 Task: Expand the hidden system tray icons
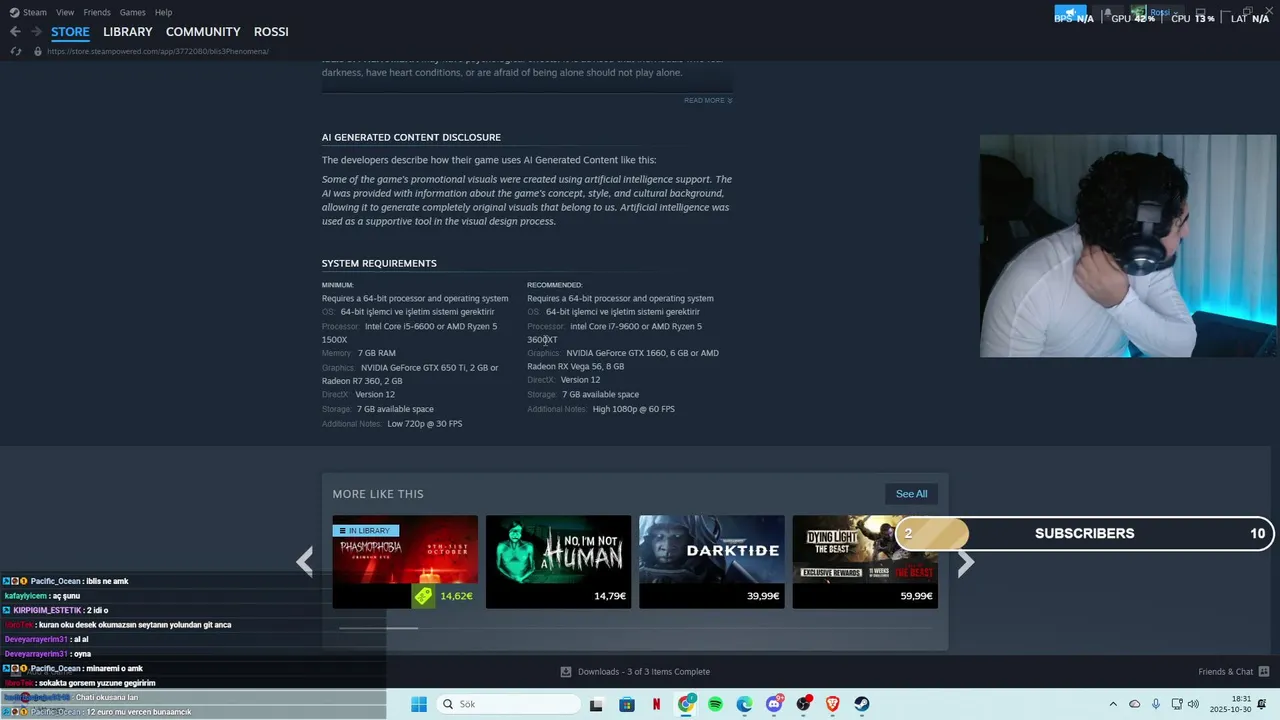1113,704
